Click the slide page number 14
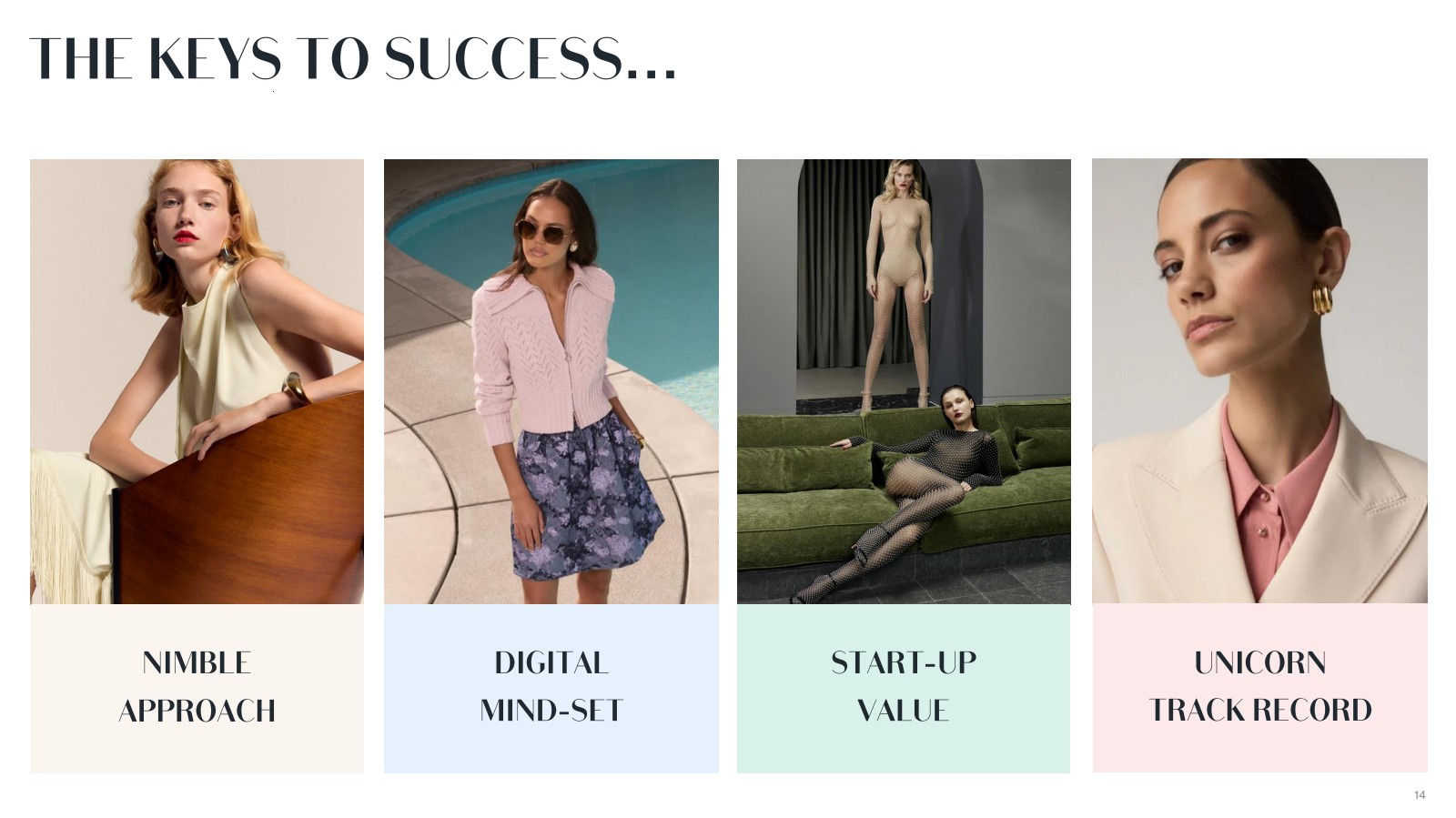The width and height of the screenshot is (1456, 818). coord(1419,795)
